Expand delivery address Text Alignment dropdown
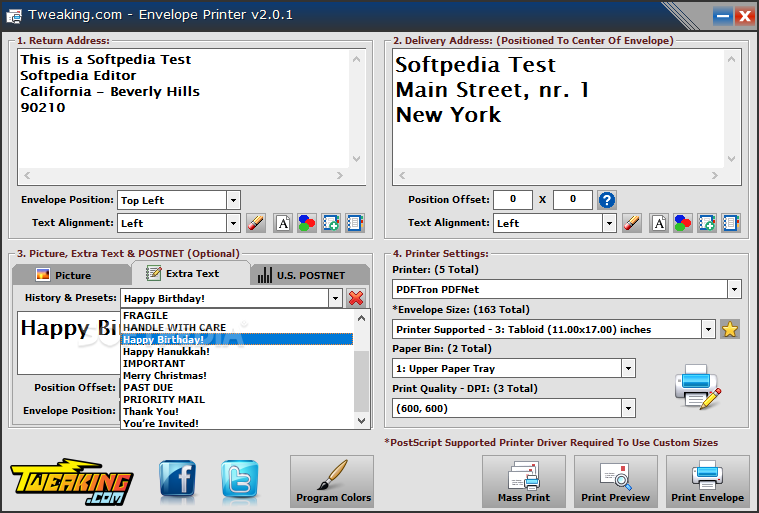This screenshot has height=513, width=759. [x=609, y=223]
